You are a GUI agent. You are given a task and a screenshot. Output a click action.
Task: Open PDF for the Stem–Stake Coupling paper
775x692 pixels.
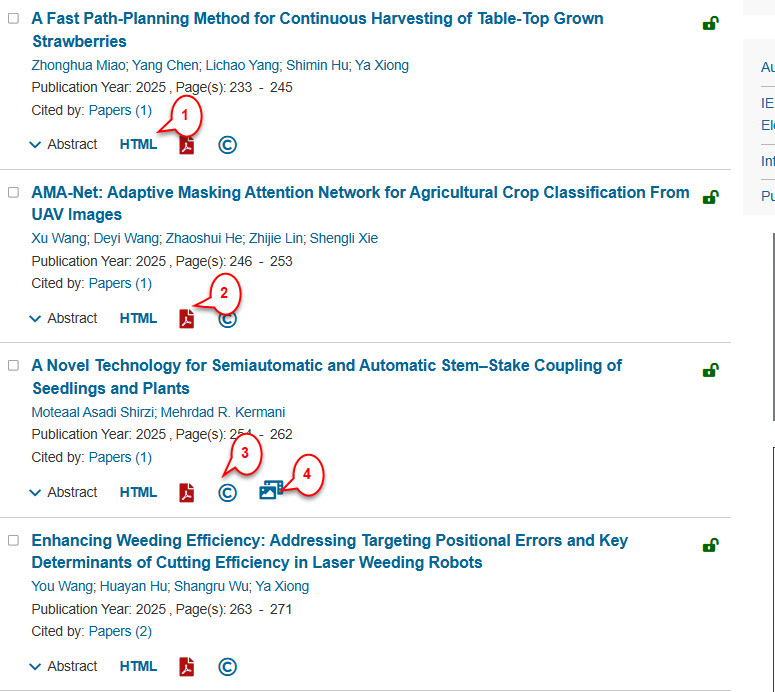[186, 493]
